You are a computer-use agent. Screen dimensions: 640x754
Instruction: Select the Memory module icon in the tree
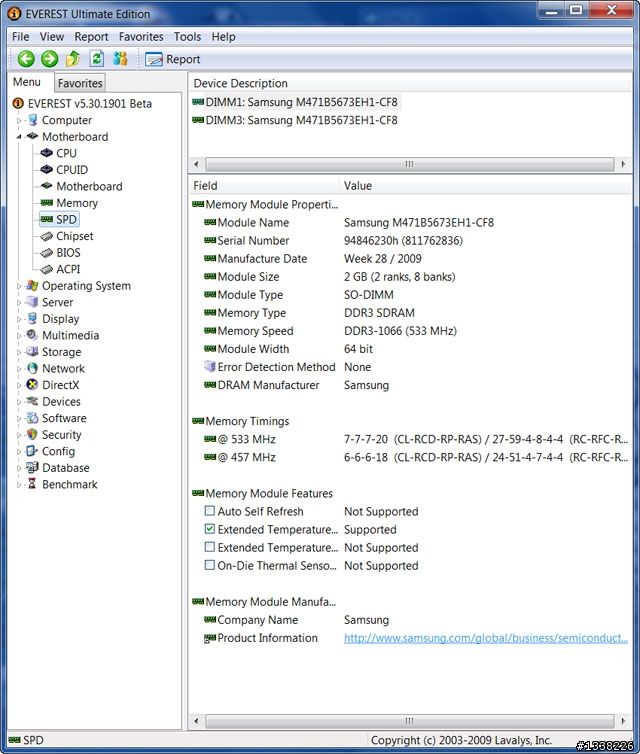[x=47, y=202]
